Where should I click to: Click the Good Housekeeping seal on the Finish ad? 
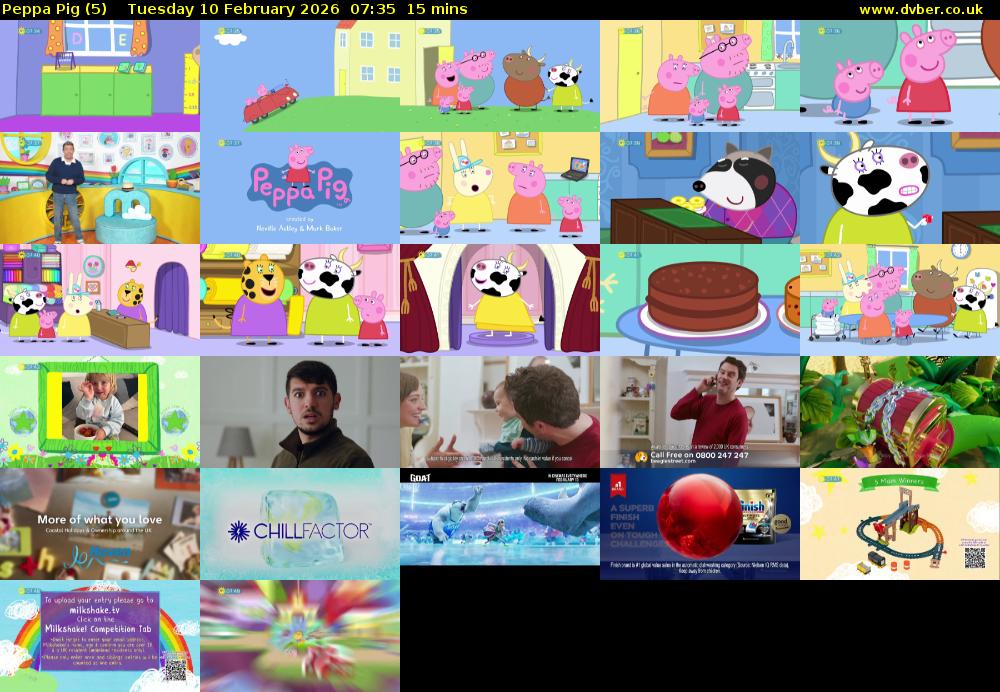click(x=780, y=521)
